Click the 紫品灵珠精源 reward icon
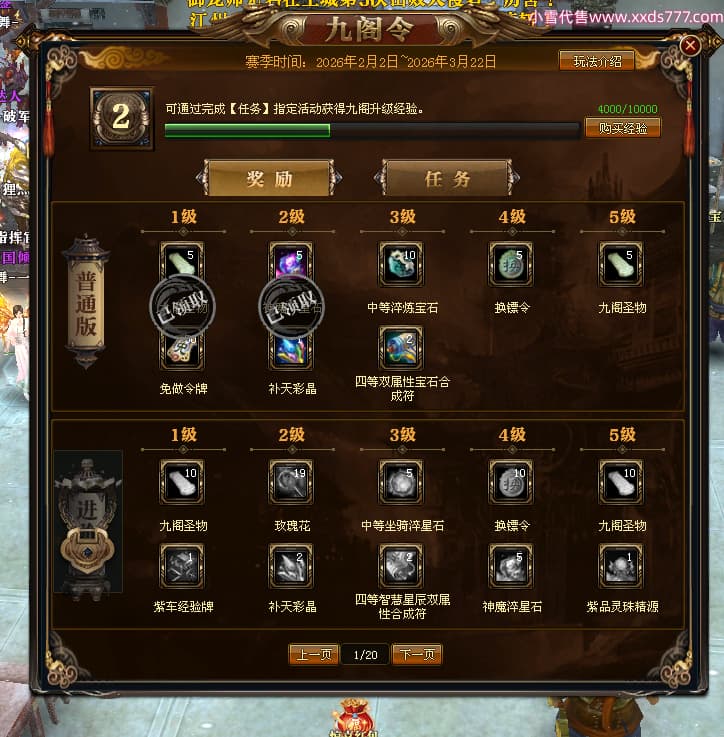Image resolution: width=724 pixels, height=737 pixels. pos(621,566)
